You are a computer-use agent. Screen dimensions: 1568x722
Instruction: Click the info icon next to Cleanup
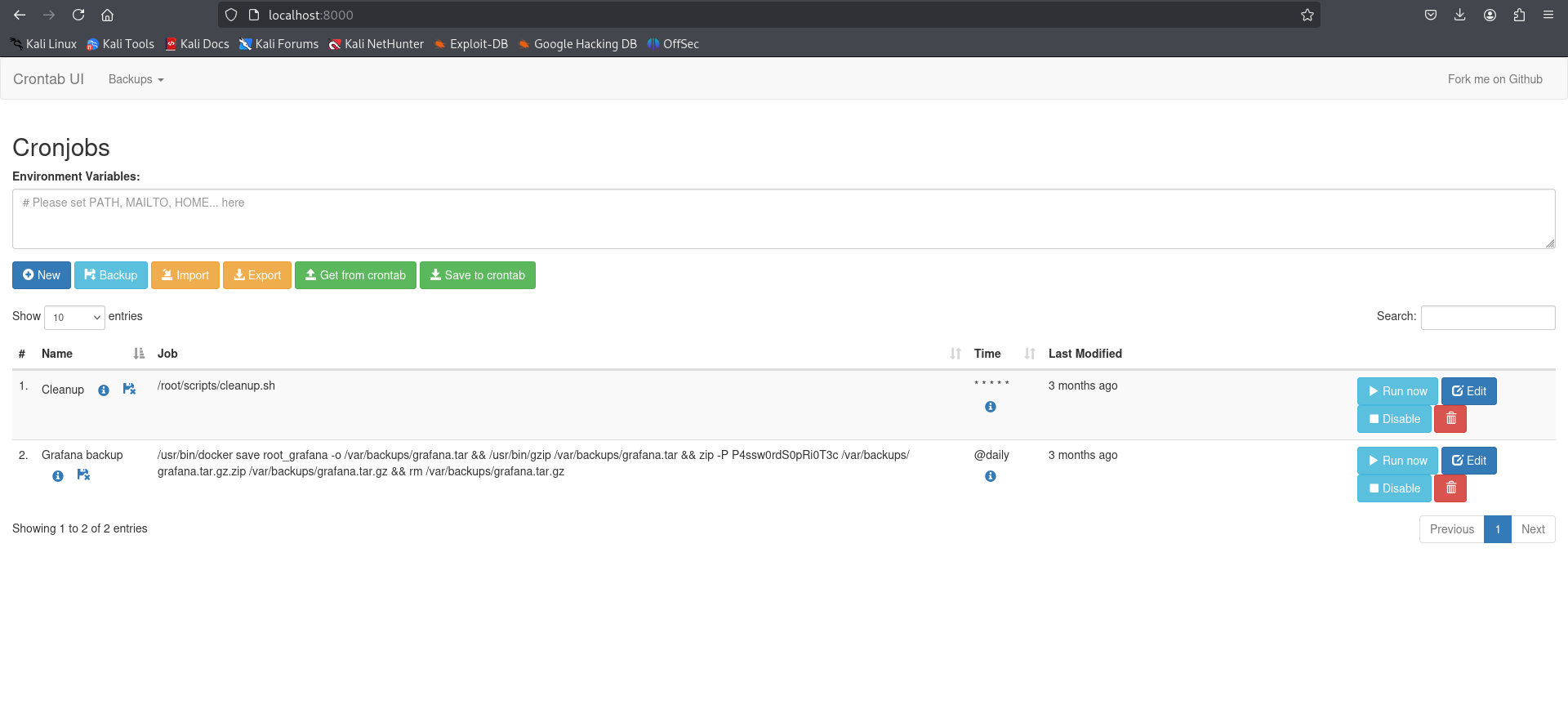click(x=104, y=390)
